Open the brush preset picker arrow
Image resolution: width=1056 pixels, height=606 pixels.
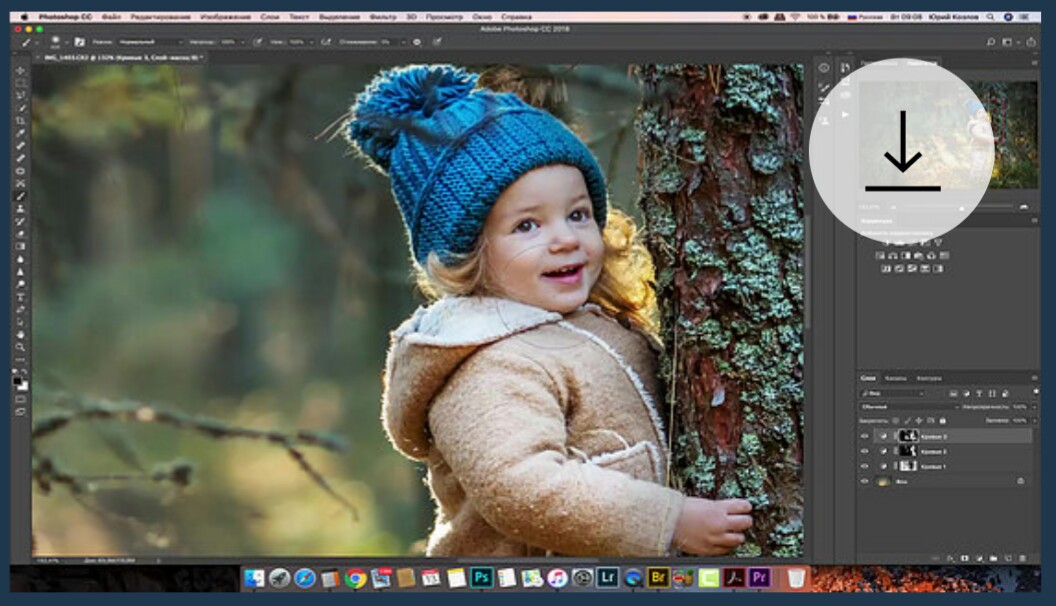(x=67, y=42)
